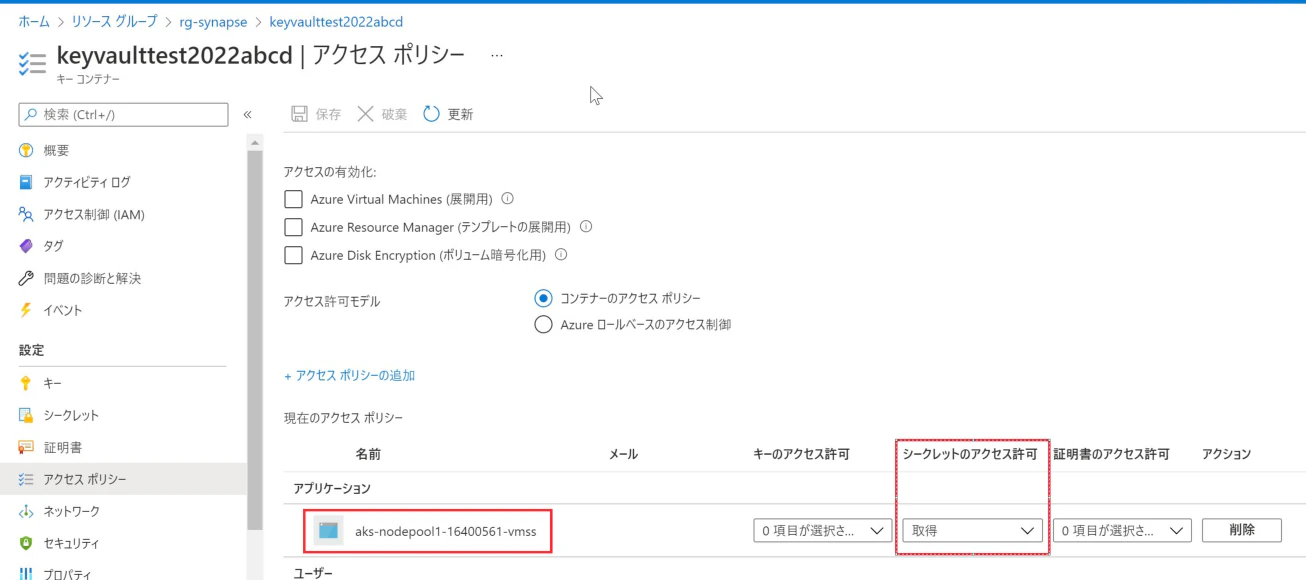Click the ネットワーク icon in sidebar
The height and width of the screenshot is (580, 1306).
coord(27,512)
